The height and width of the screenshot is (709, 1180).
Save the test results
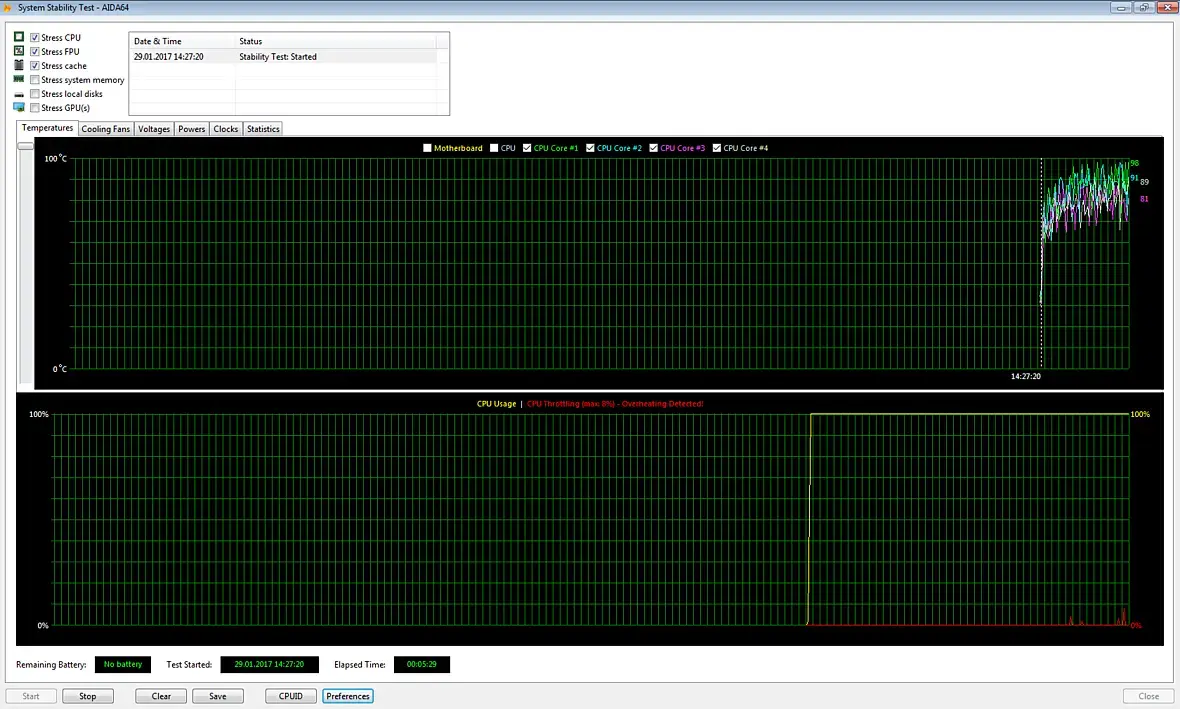[217, 696]
